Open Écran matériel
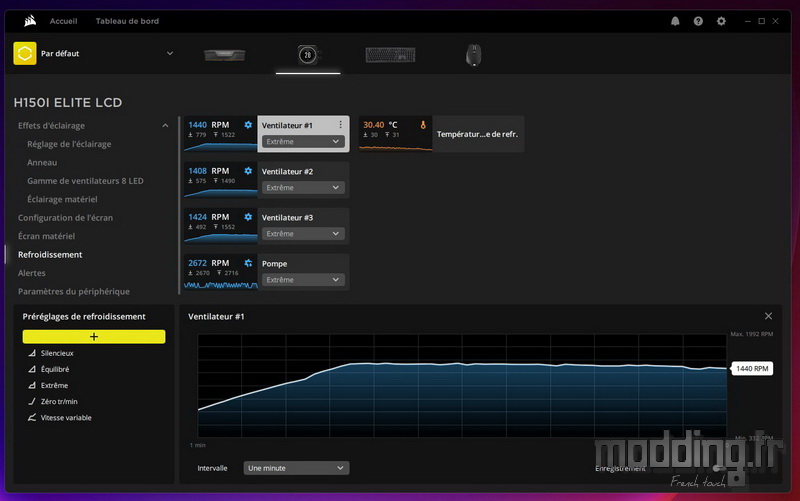The image size is (800, 501). click(46, 236)
